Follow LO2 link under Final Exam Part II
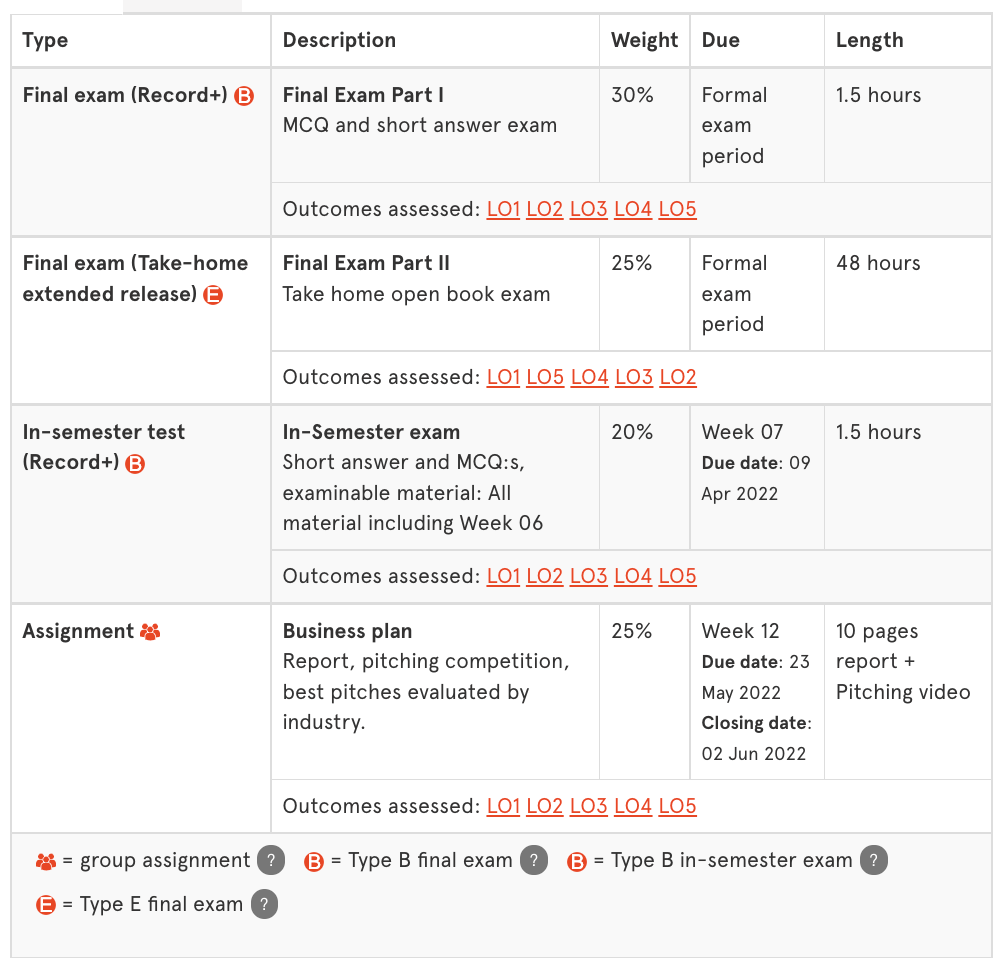The width and height of the screenshot is (1004, 972). click(x=677, y=378)
